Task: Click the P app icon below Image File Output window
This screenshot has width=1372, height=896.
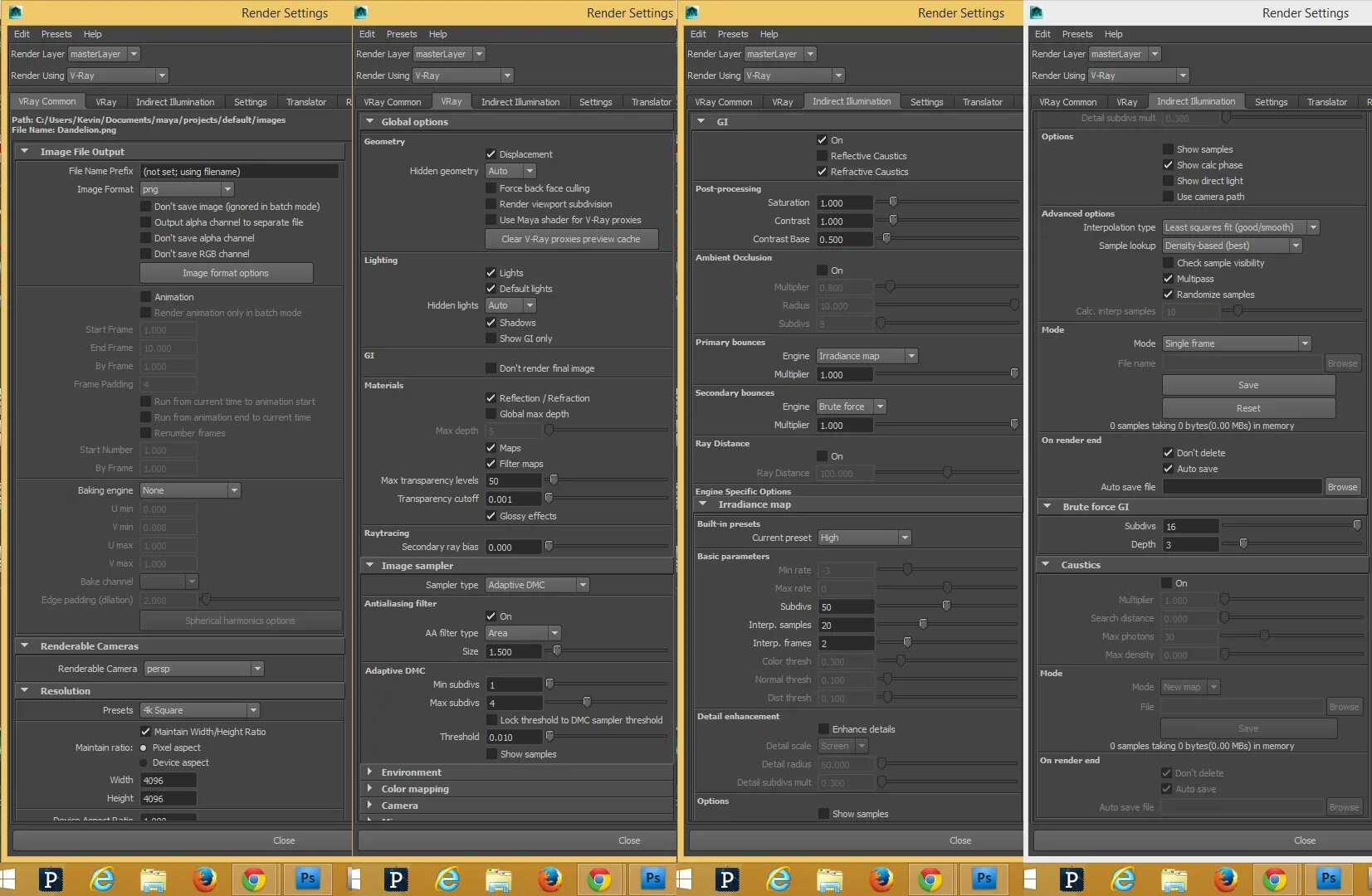Action: tap(51, 879)
